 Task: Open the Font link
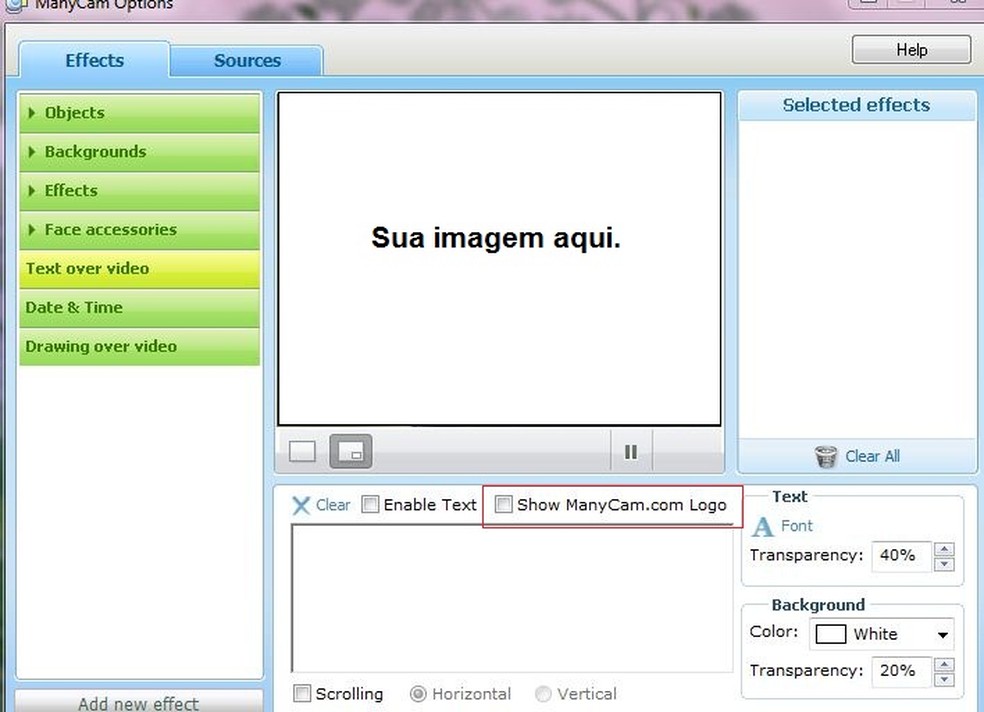[x=796, y=526]
